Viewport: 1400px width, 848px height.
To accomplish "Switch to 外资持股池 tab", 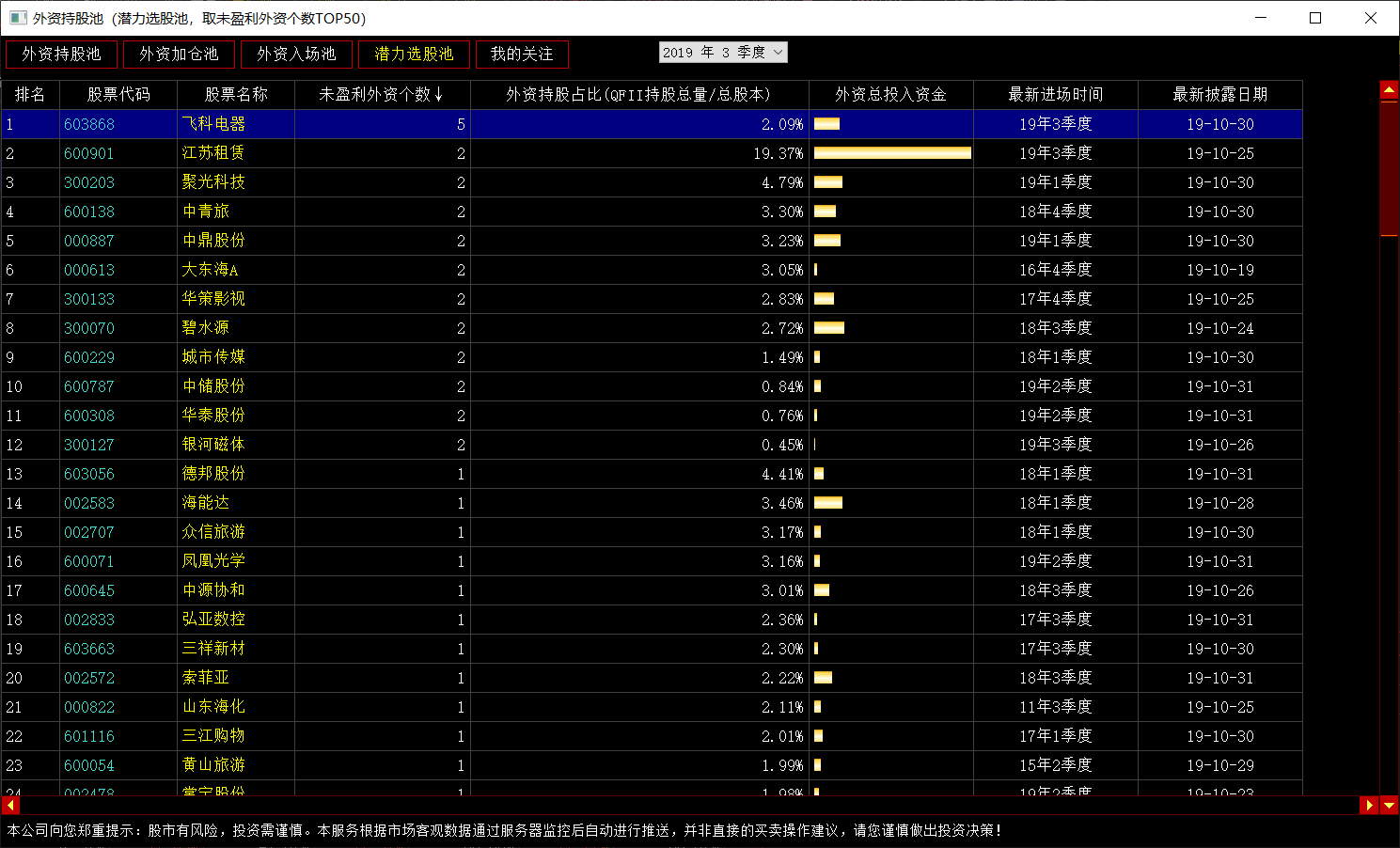I will 61,55.
